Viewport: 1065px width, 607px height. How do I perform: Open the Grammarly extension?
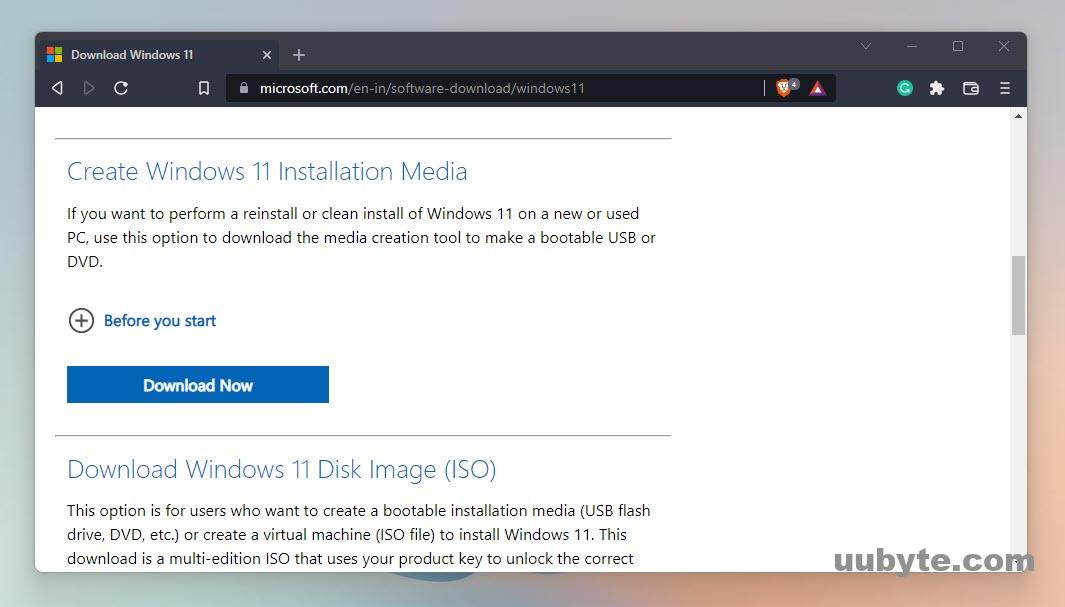click(904, 88)
